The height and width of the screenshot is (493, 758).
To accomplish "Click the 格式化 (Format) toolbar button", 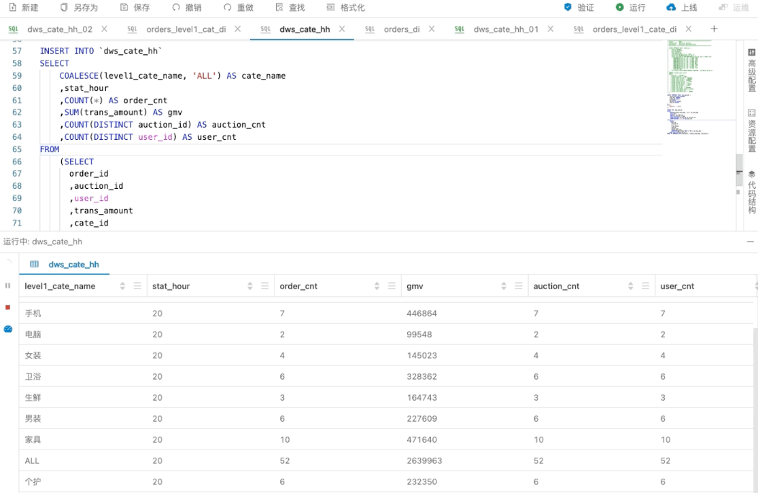I will coord(346,7).
